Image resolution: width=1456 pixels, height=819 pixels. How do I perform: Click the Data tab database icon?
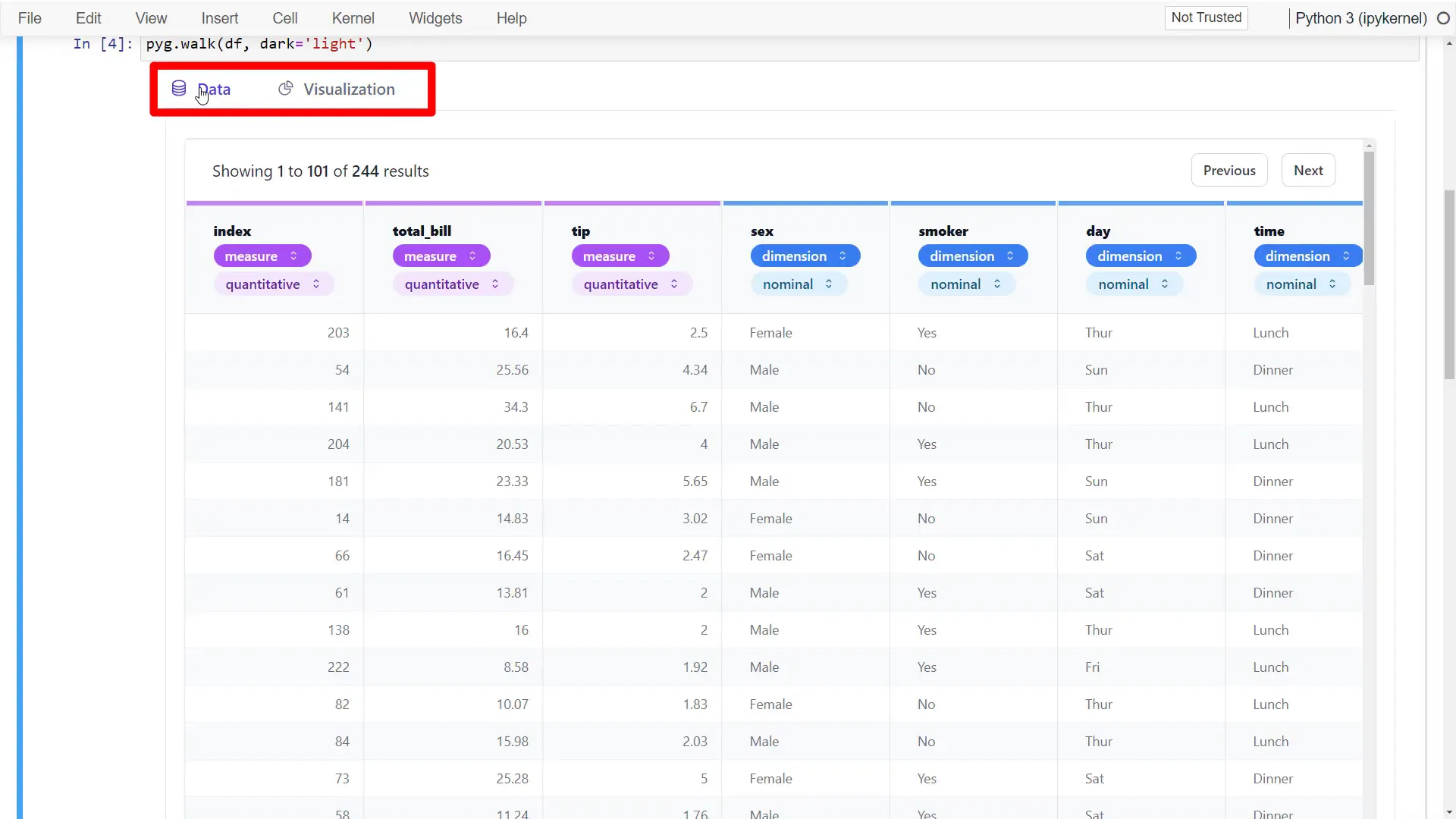179,89
